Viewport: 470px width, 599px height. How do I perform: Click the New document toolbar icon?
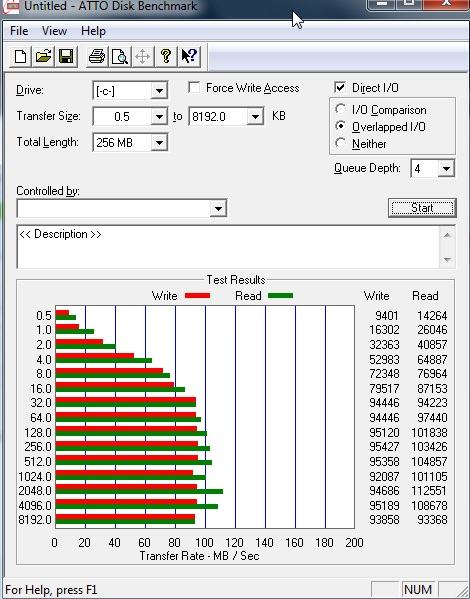point(20,57)
